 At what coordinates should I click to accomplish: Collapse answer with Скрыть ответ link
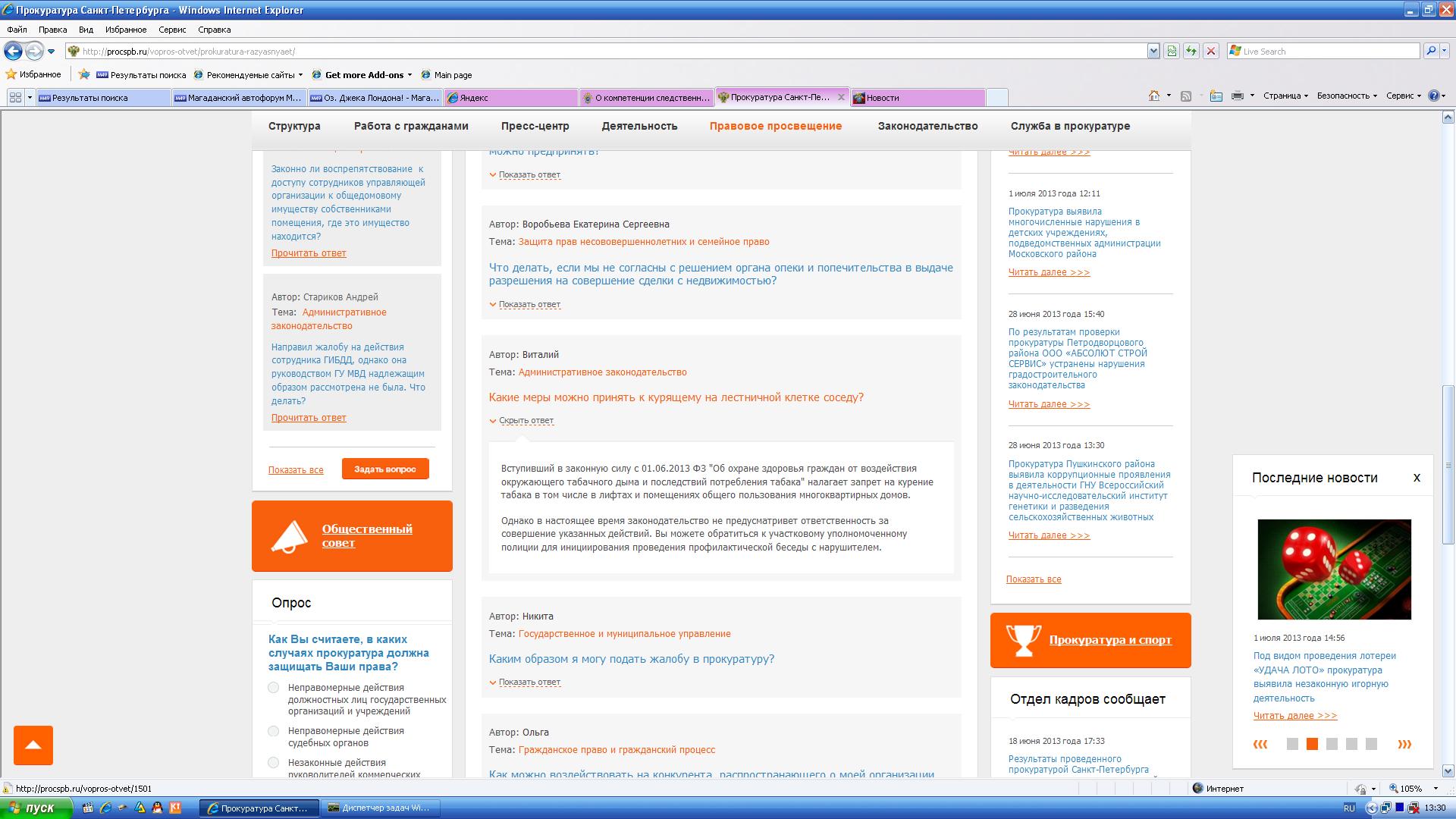coord(526,420)
